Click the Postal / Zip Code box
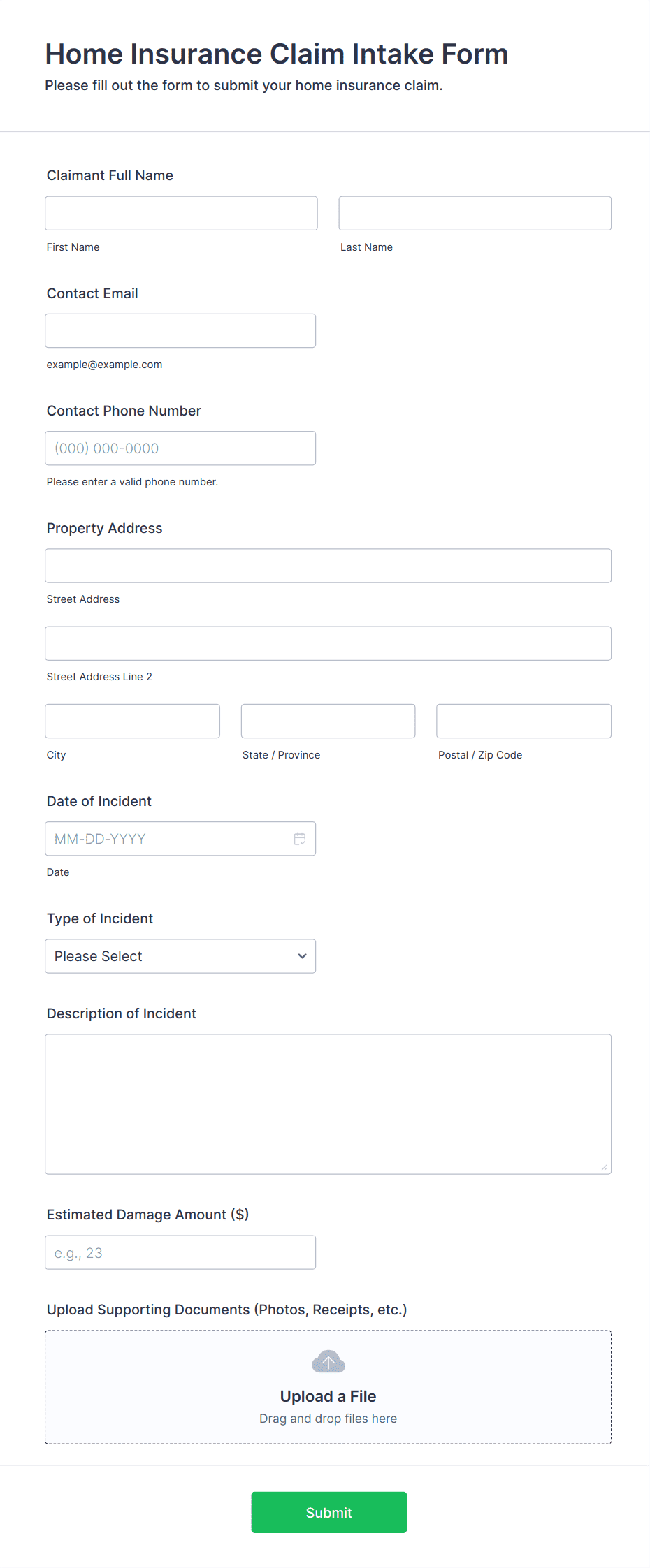The width and height of the screenshot is (650, 1568). point(523,721)
